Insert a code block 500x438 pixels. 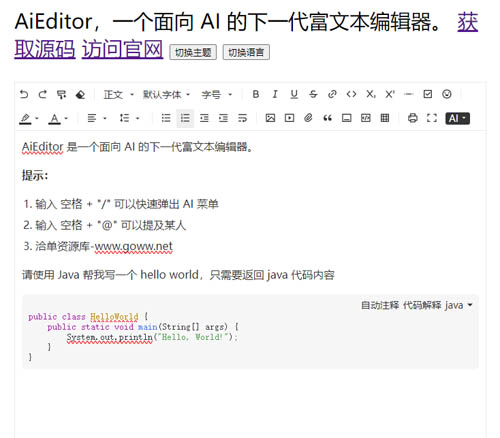(x=366, y=118)
